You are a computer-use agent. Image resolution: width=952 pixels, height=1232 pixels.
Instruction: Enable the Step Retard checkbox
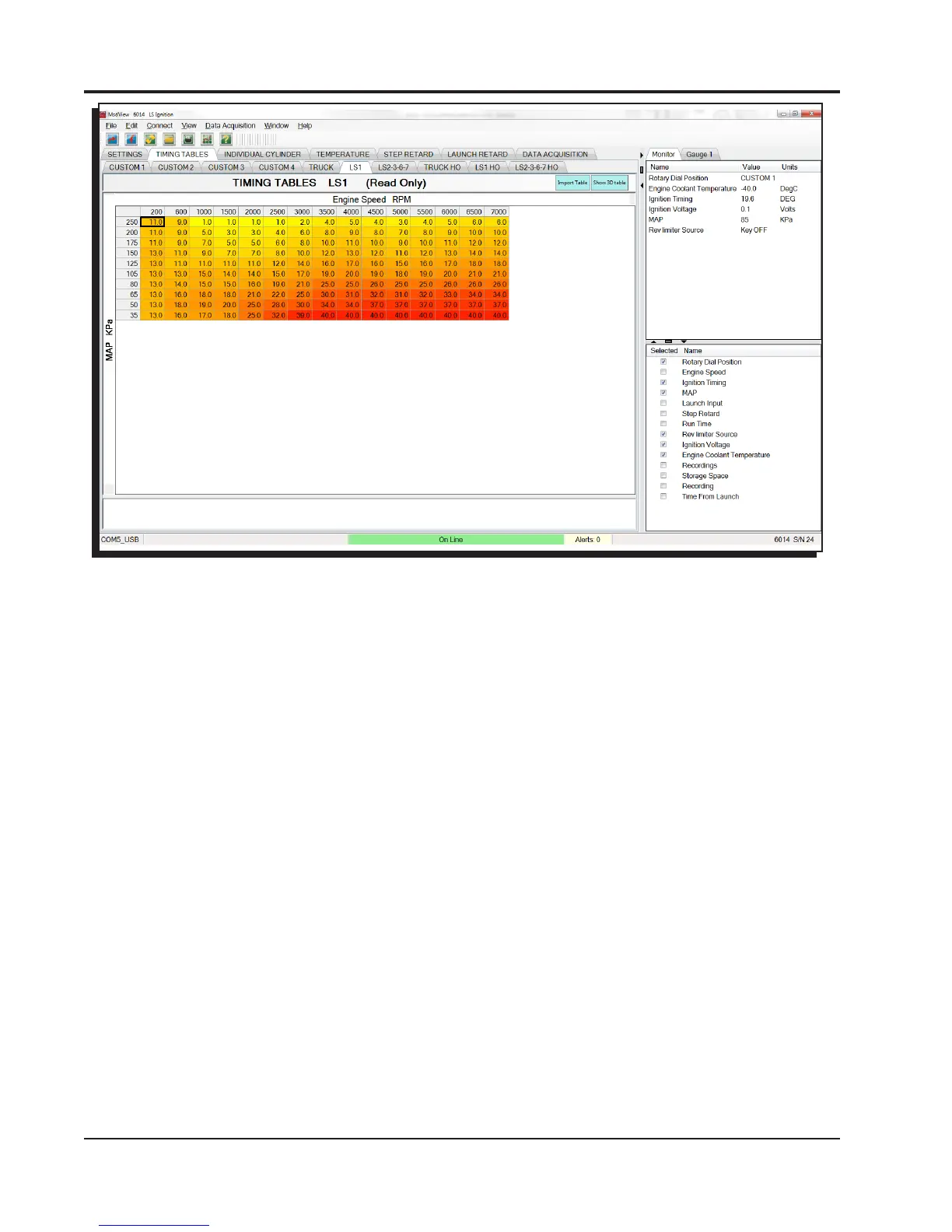click(663, 414)
